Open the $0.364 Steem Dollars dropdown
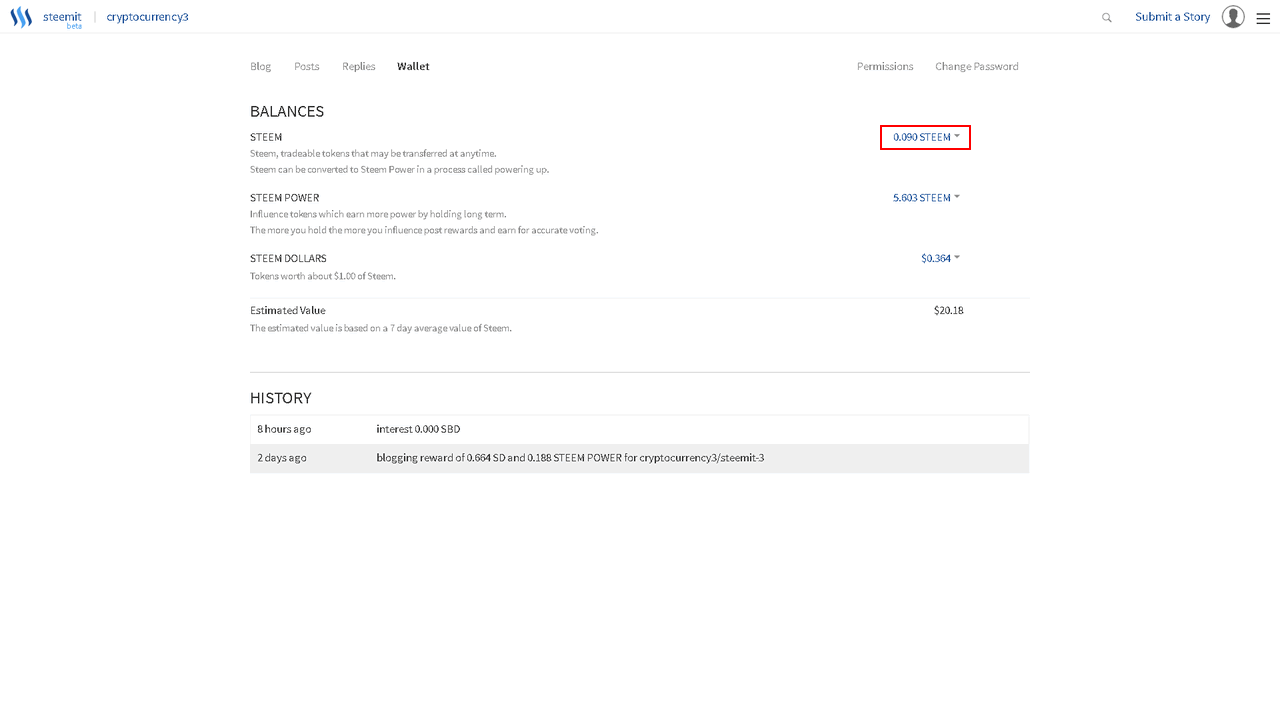The width and height of the screenshot is (1280, 720). [940, 258]
